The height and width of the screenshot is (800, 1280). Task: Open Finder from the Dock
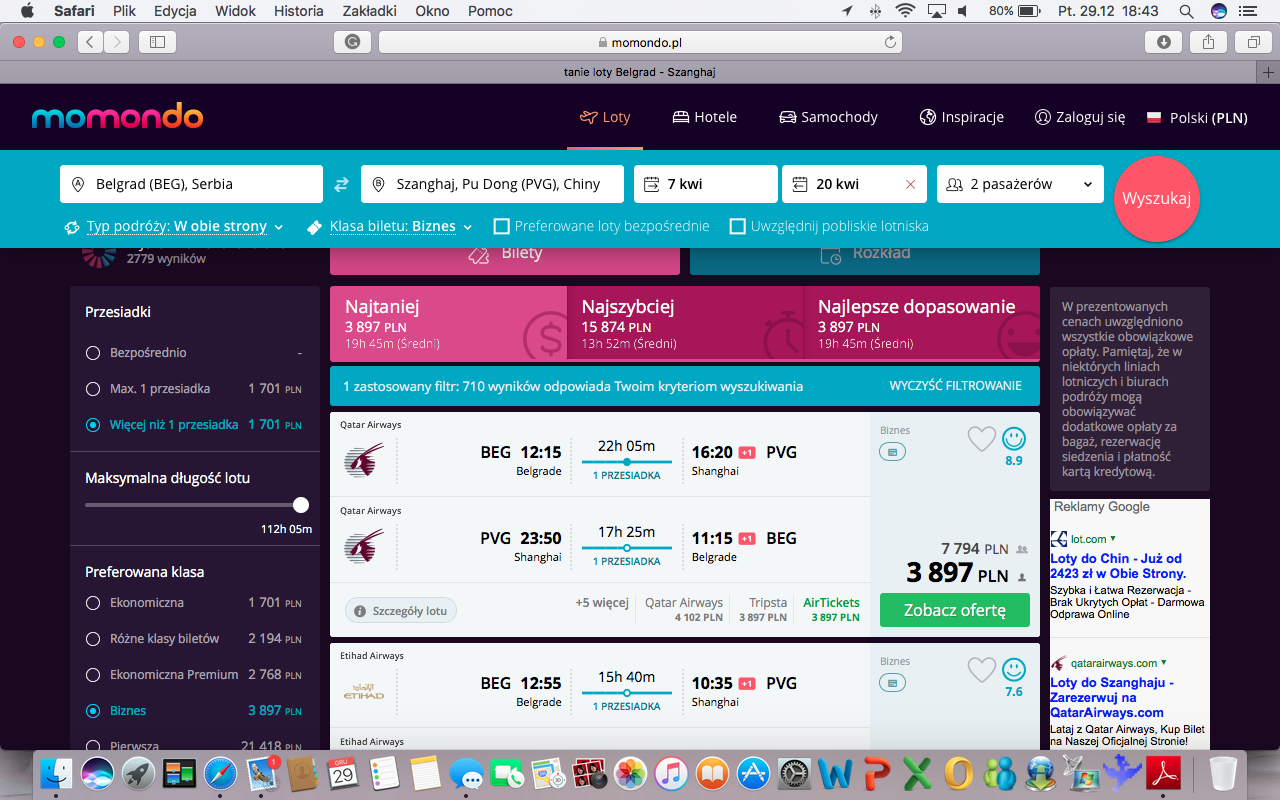56,773
